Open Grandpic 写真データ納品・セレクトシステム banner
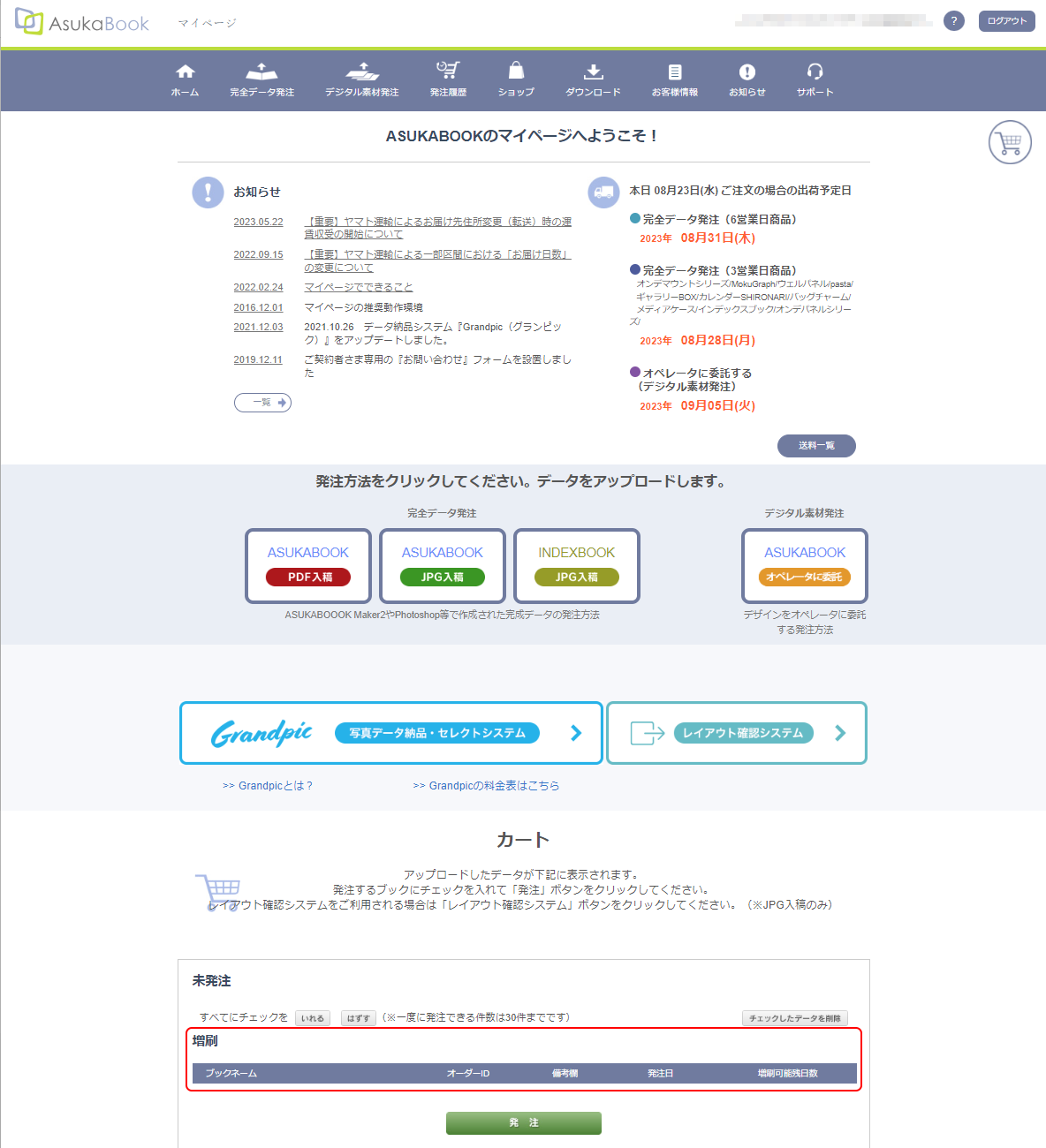This screenshot has height=1148, width=1046. [391, 733]
